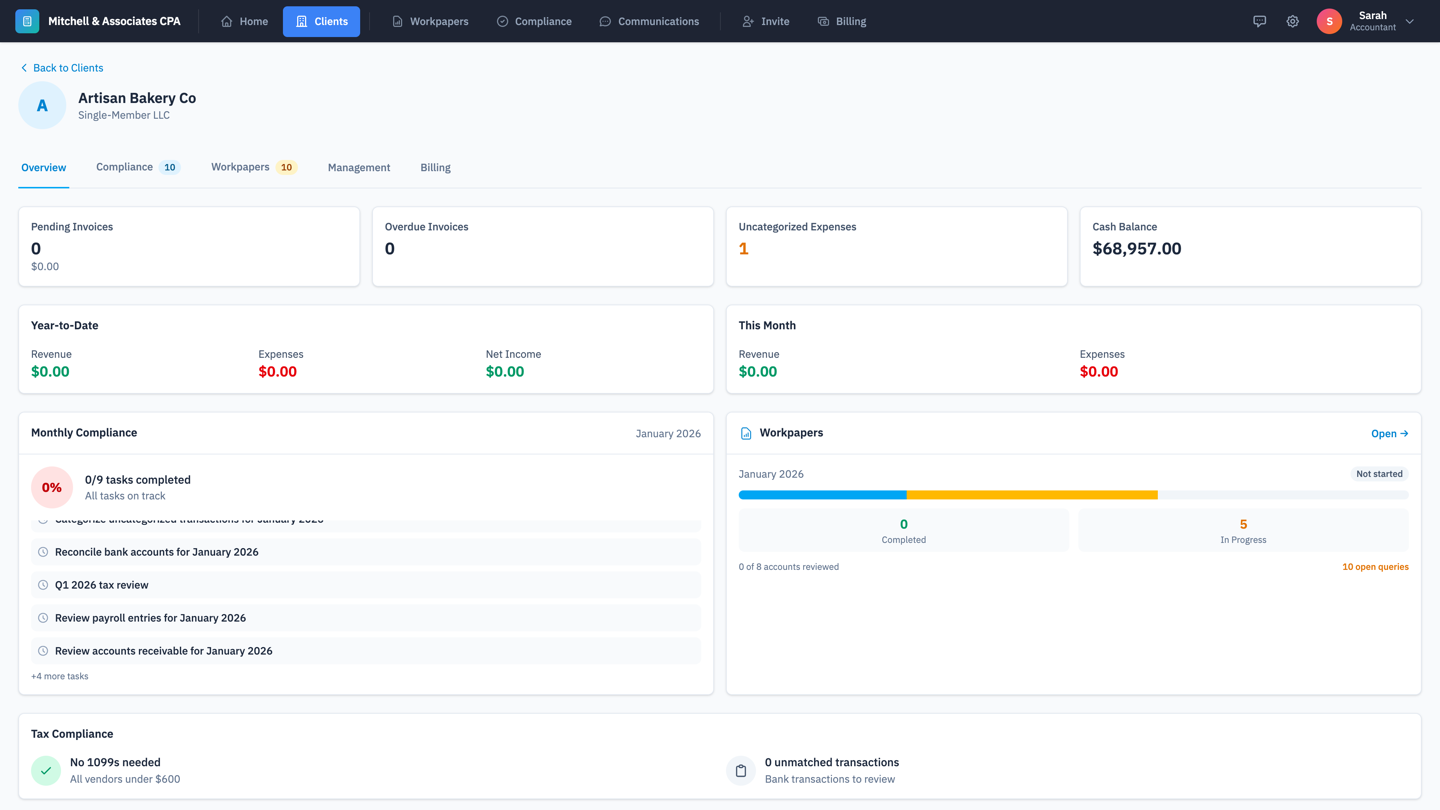Toggle the clock icon on Q1 2026 tax review

tap(42, 584)
